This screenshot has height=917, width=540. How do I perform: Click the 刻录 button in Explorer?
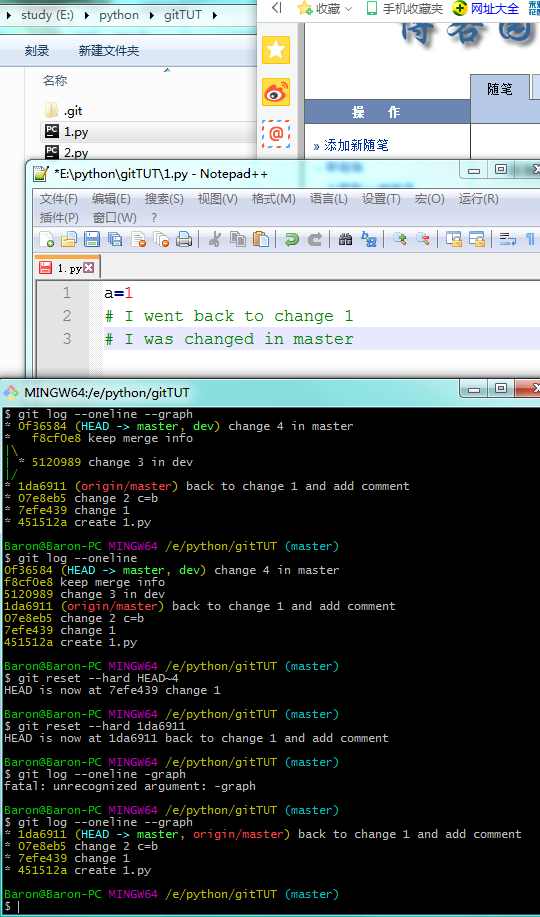37,51
